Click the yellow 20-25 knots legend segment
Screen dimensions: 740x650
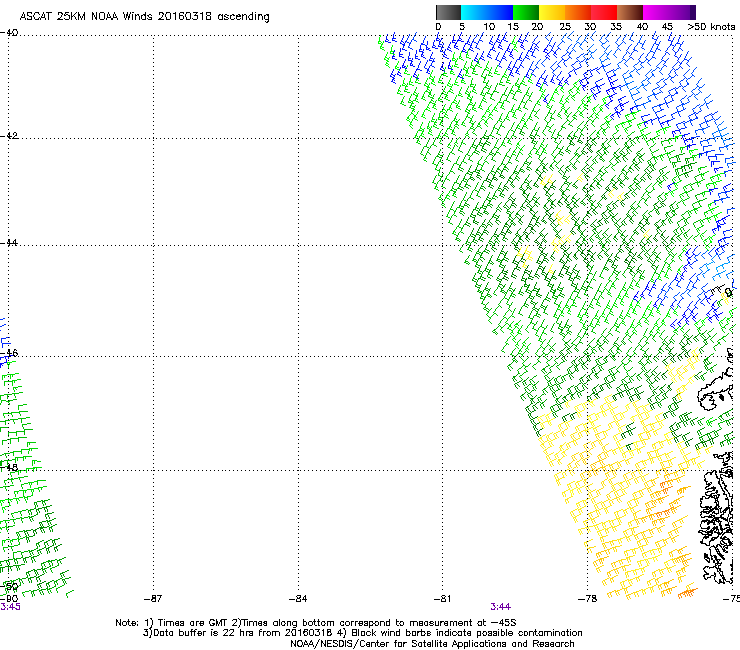552,12
